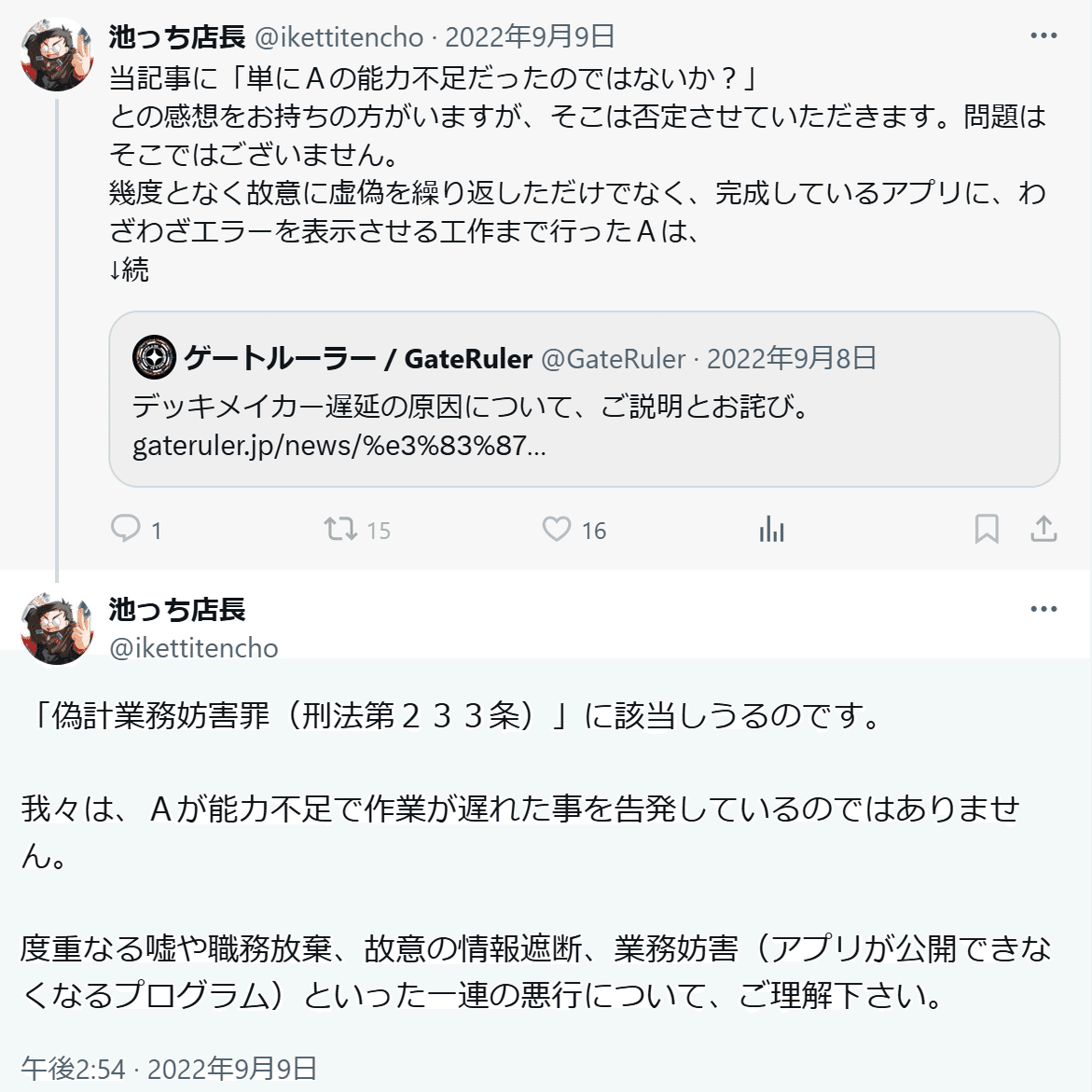Open the @ikettitencho handle link in first tweet
Viewport: 1092px width, 1092px height.
click(339, 37)
